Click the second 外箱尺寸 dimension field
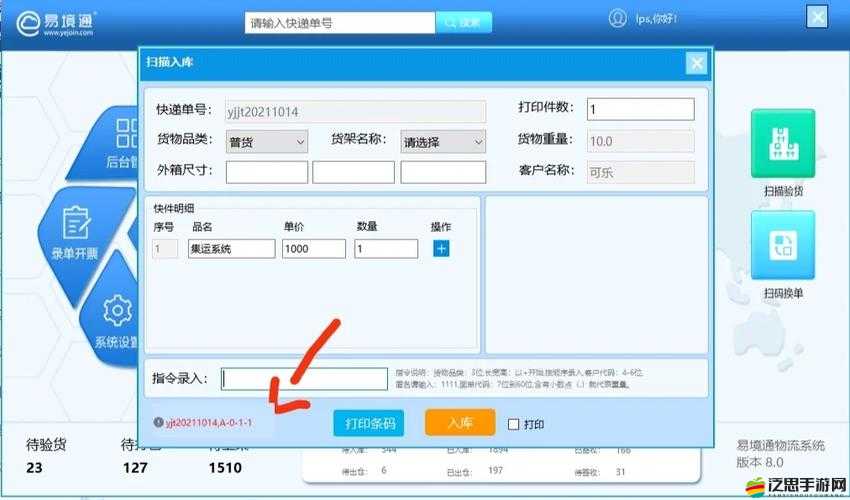This screenshot has width=850, height=500. tap(353, 172)
